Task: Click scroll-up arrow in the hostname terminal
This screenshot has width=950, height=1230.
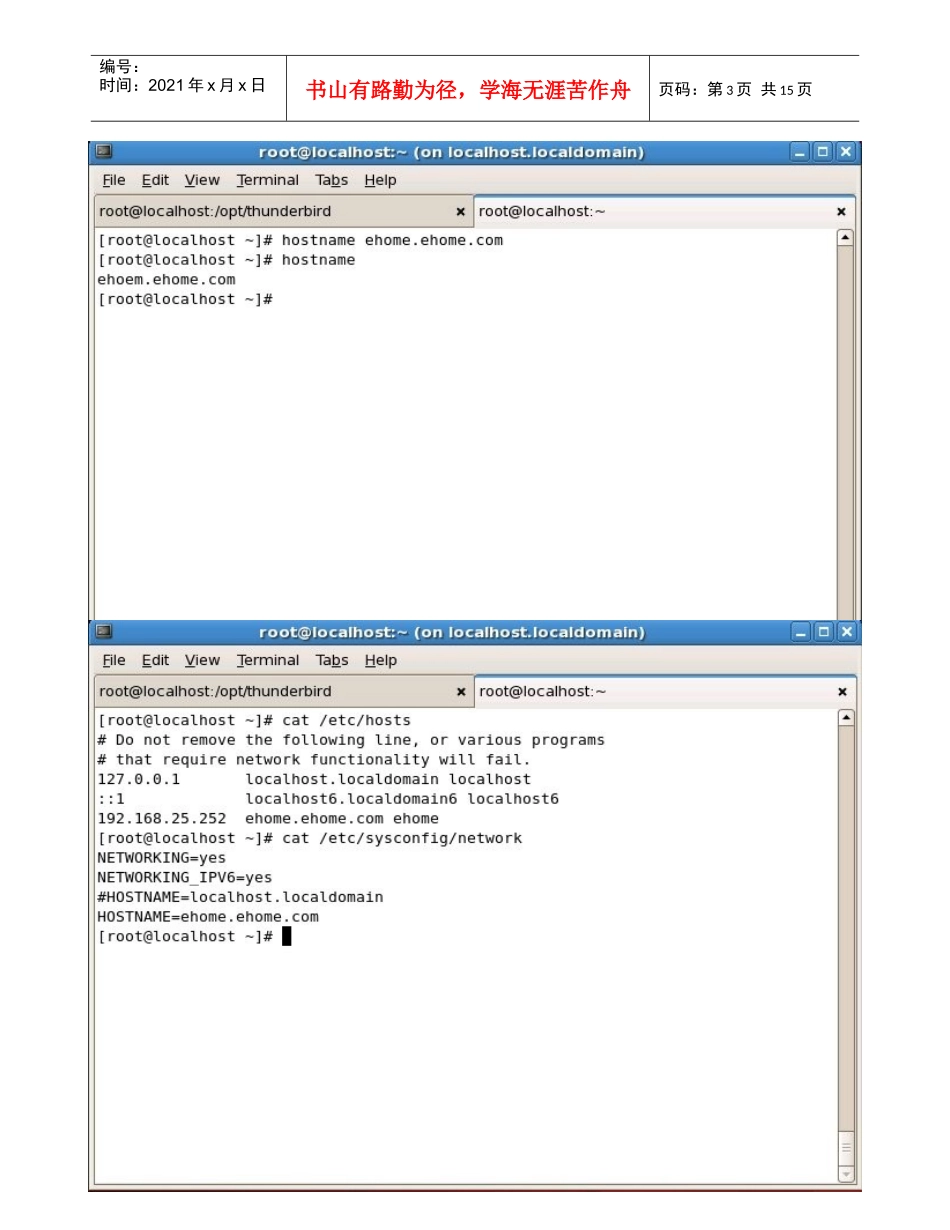Action: 845,238
